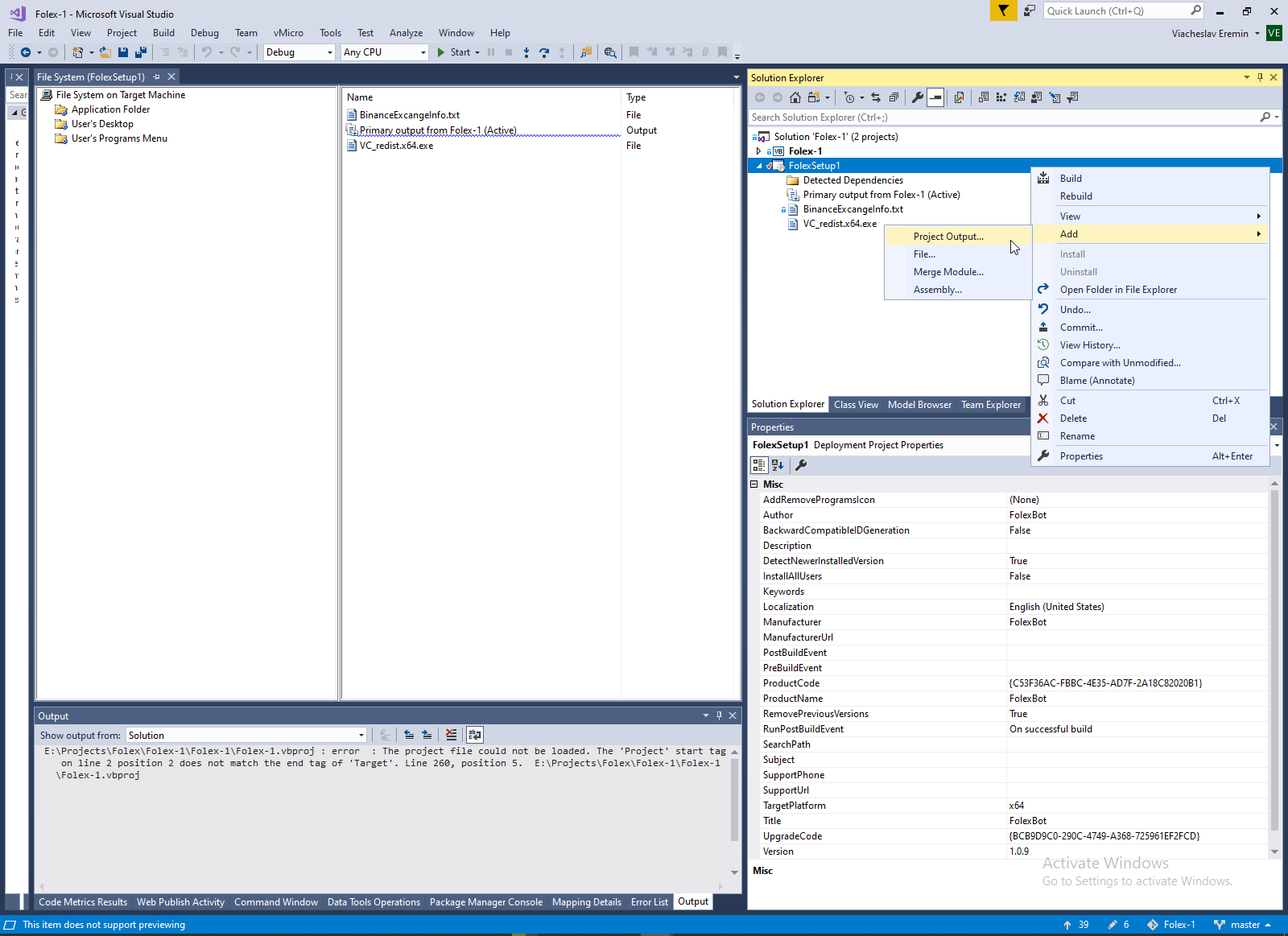Click Collapse All icon in Solution Explorer

[x=894, y=97]
